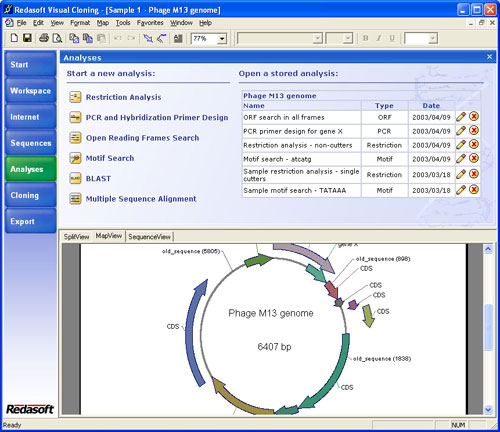Switch to the MapView tab
Image resolution: width=500 pixels, height=432 pixels.
pos(109,236)
